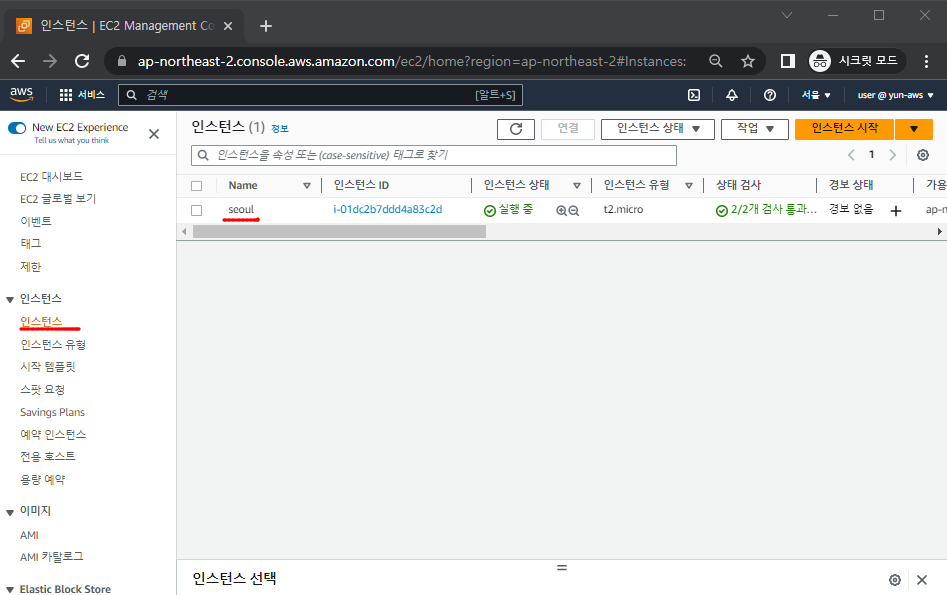Image resolution: width=947 pixels, height=595 pixels.
Task: Launch CloudShell terminal icon
Action: tap(694, 95)
